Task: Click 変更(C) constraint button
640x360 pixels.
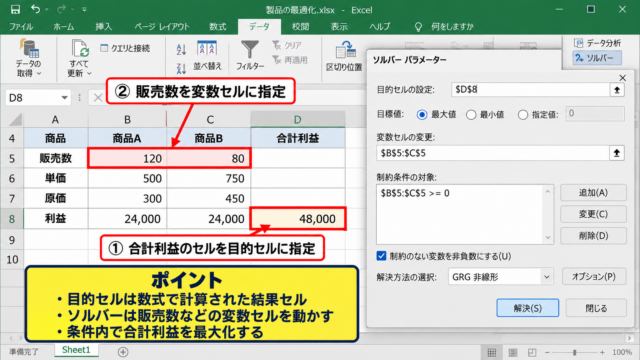Action: pyautogui.click(x=593, y=214)
